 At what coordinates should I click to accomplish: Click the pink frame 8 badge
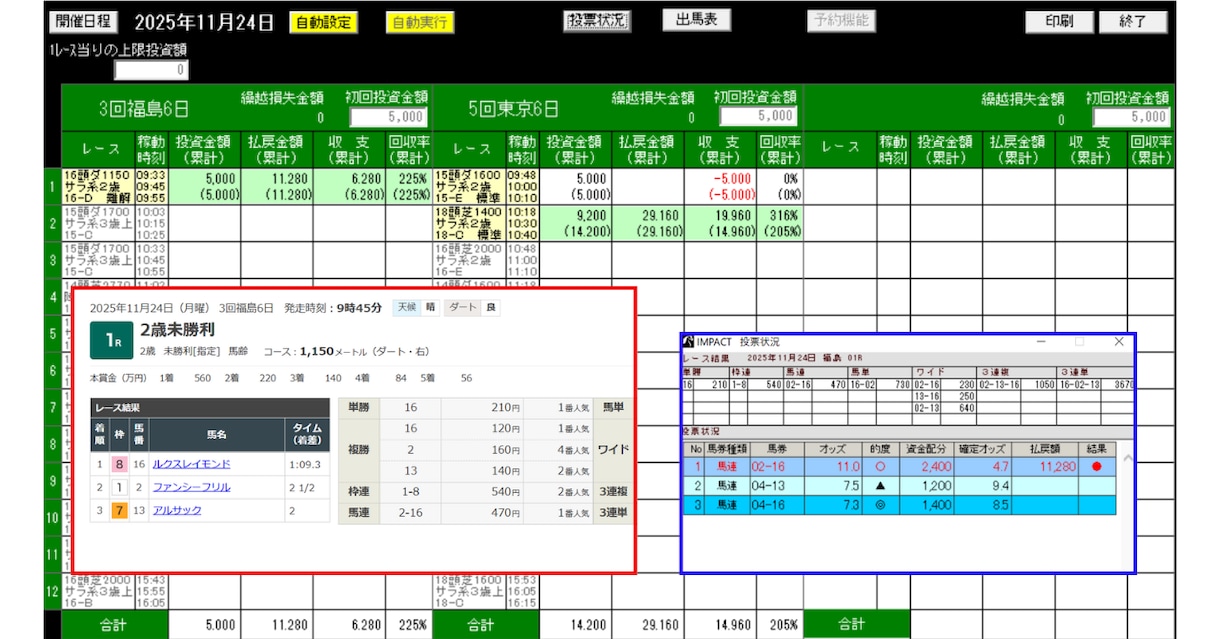119,464
